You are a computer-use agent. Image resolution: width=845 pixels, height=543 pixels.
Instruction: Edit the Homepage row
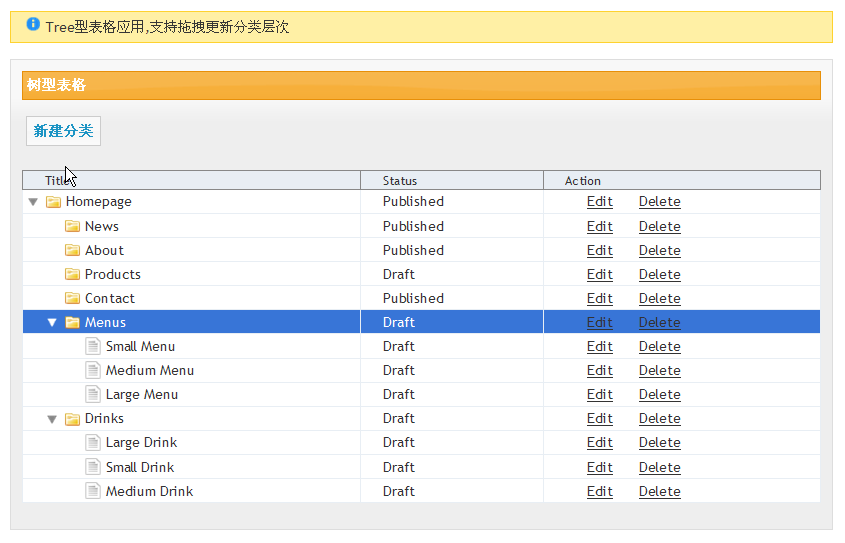[x=600, y=201]
